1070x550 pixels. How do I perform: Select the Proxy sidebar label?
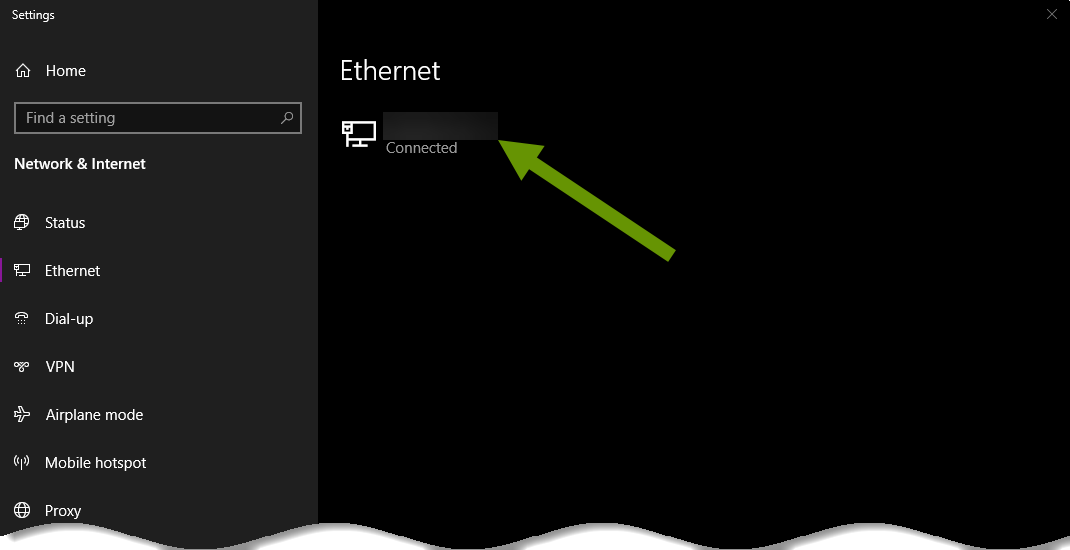(x=63, y=511)
